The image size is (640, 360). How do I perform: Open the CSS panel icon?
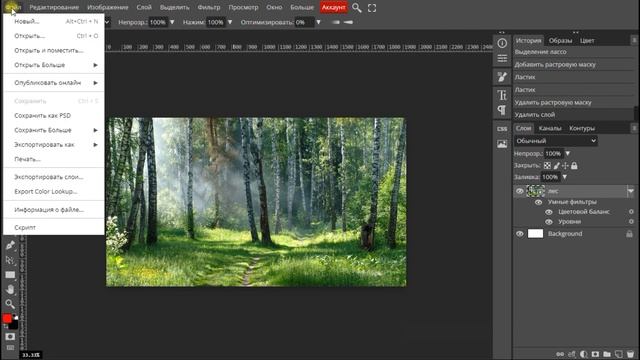(502, 129)
